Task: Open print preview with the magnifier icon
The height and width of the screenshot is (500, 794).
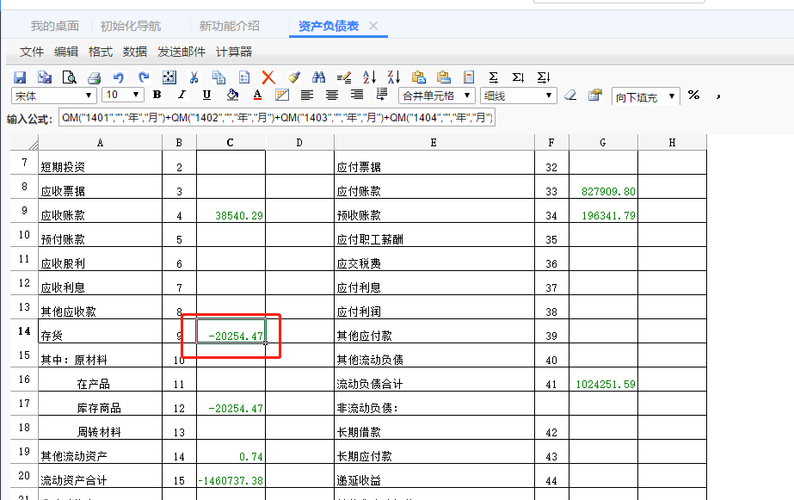Action: click(69, 77)
